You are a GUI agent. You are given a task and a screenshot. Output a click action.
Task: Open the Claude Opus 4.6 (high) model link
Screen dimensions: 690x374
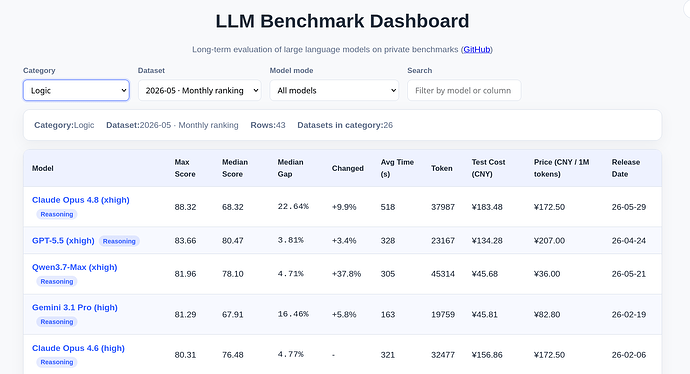point(78,348)
